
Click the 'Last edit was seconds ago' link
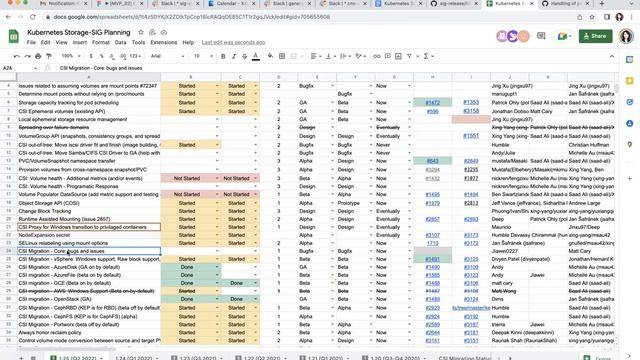pos(233,42)
